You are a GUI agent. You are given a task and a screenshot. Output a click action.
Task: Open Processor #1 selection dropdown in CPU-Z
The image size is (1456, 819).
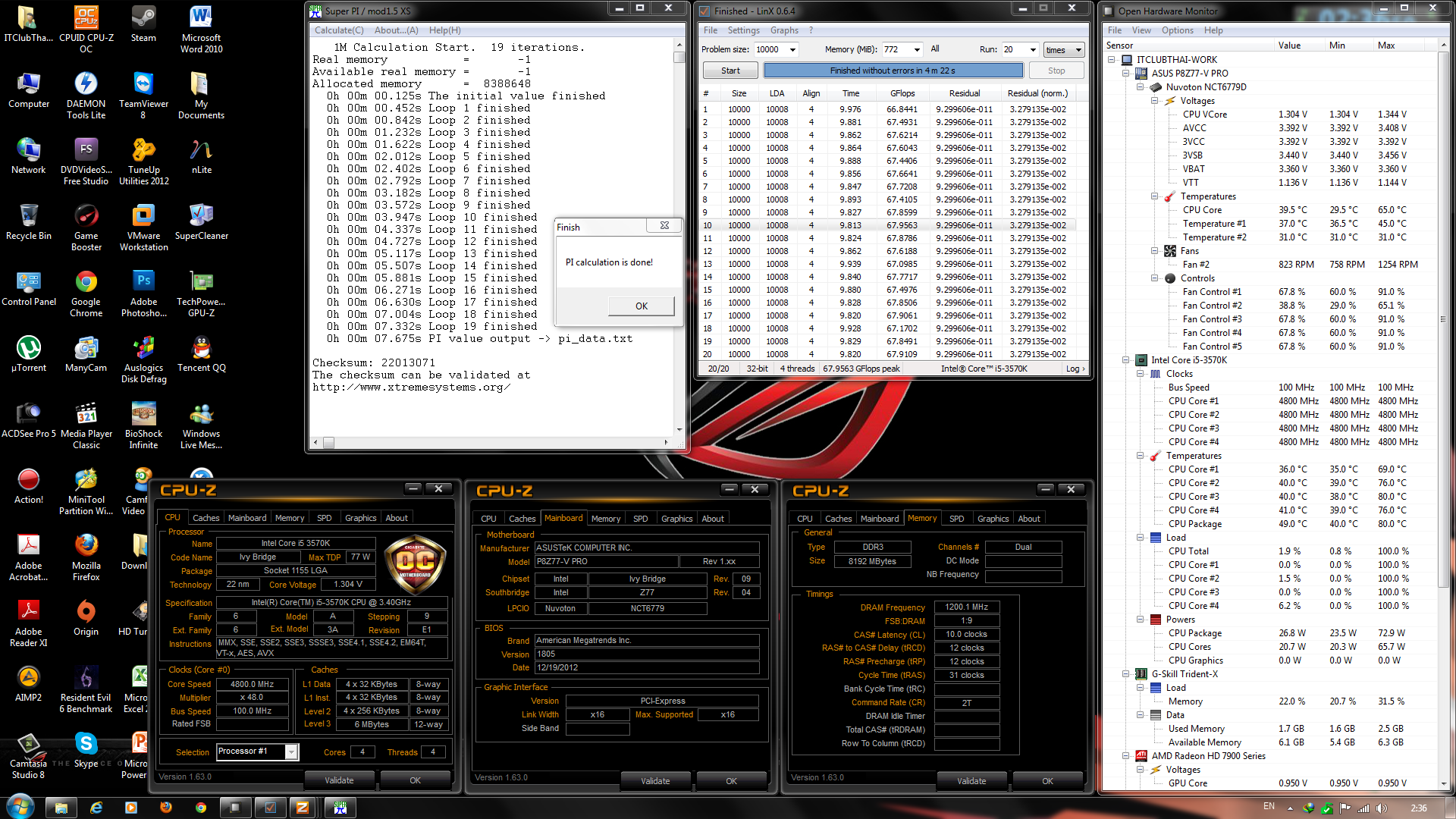click(x=291, y=752)
